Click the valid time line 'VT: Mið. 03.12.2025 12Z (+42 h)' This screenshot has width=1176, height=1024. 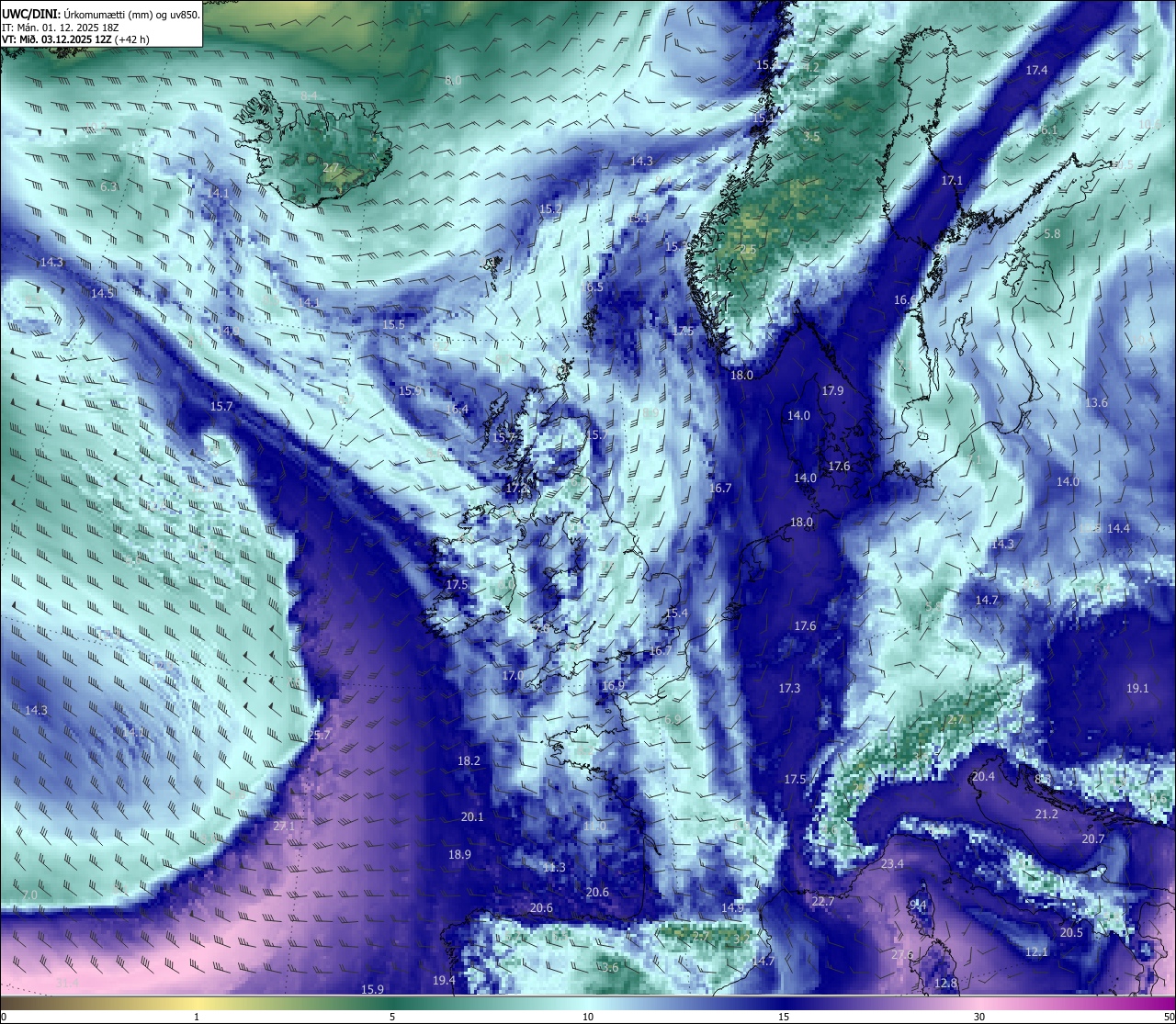click(x=75, y=39)
